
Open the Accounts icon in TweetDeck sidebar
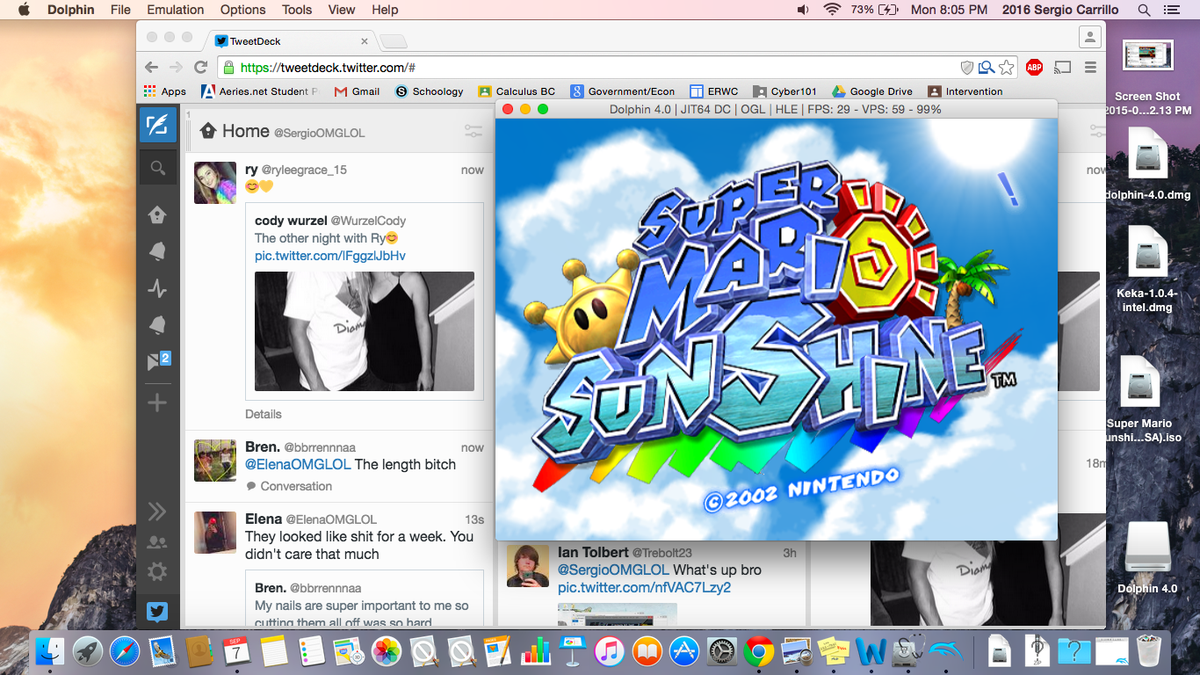157,542
